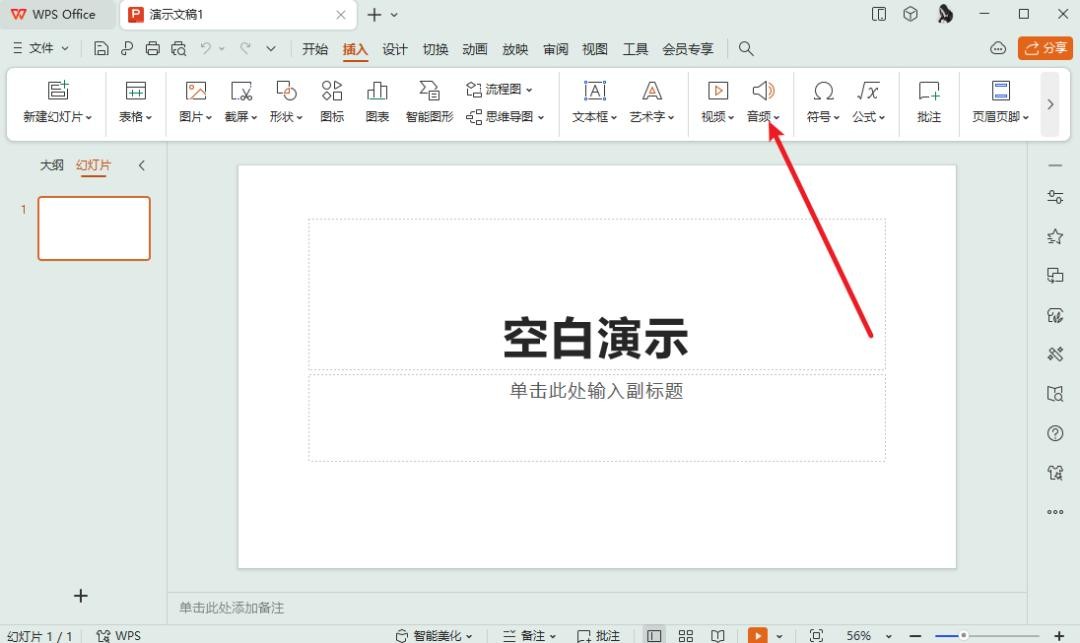This screenshot has height=643, width=1080.
Task: Click the print icon in quick toolbar
Action: pyautogui.click(x=153, y=48)
